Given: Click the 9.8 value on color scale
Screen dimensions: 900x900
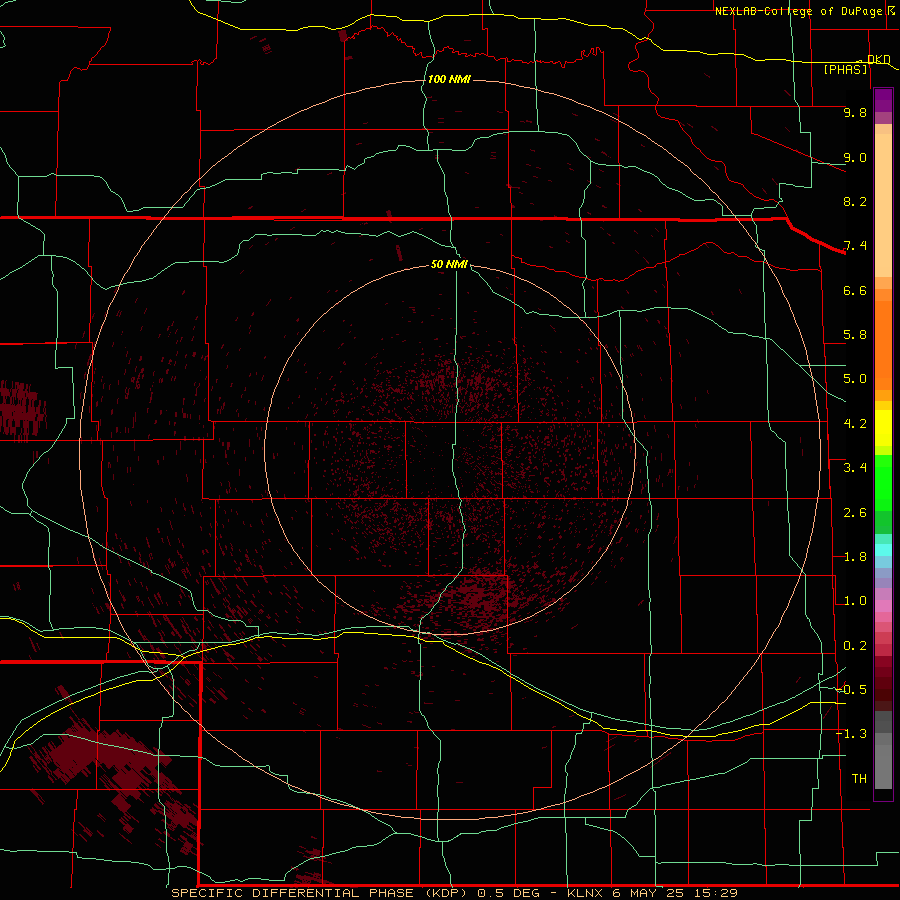Looking at the screenshot, I should pyautogui.click(x=855, y=112).
